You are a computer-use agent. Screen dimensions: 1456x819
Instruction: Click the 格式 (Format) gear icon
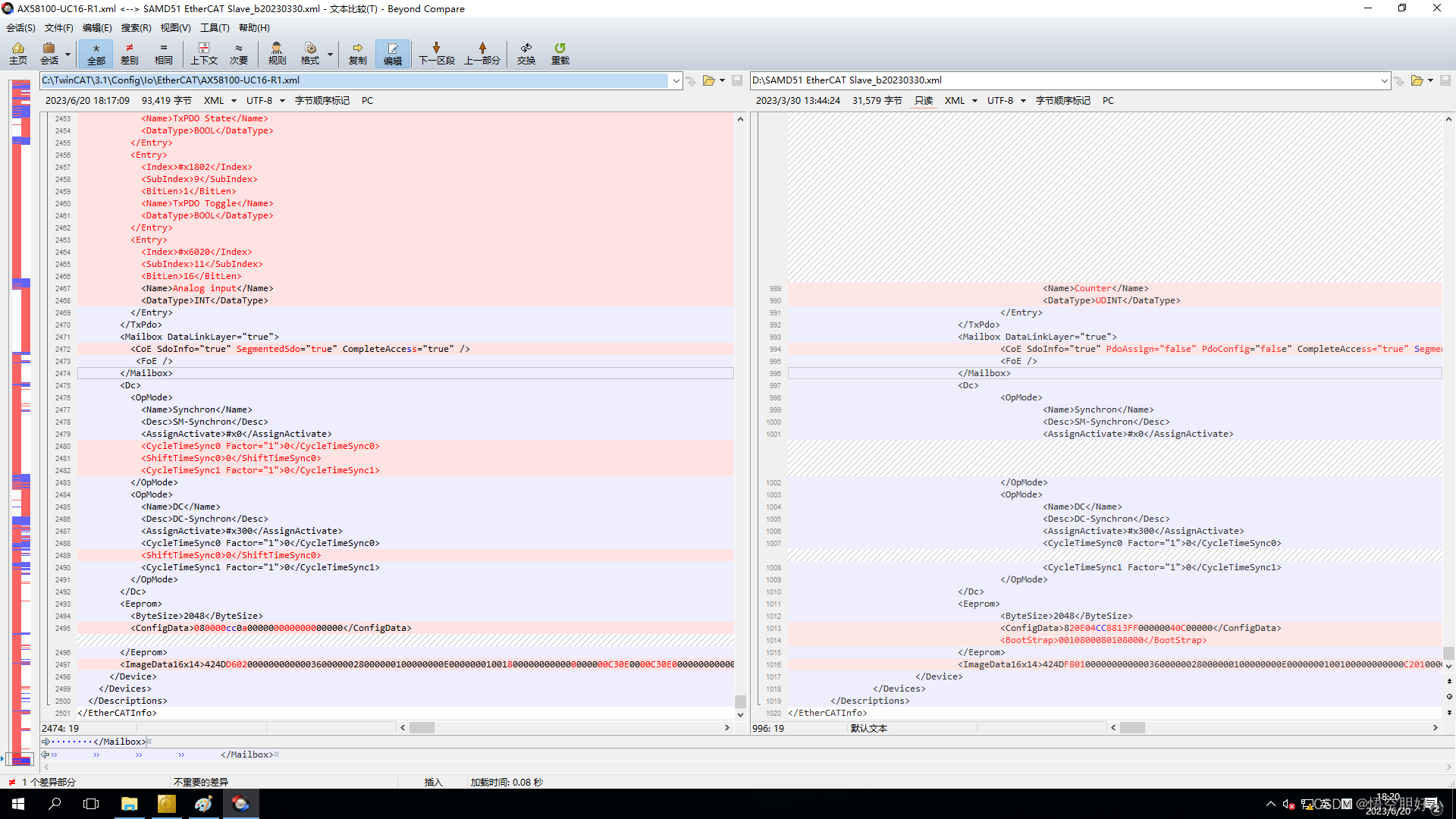tap(310, 54)
